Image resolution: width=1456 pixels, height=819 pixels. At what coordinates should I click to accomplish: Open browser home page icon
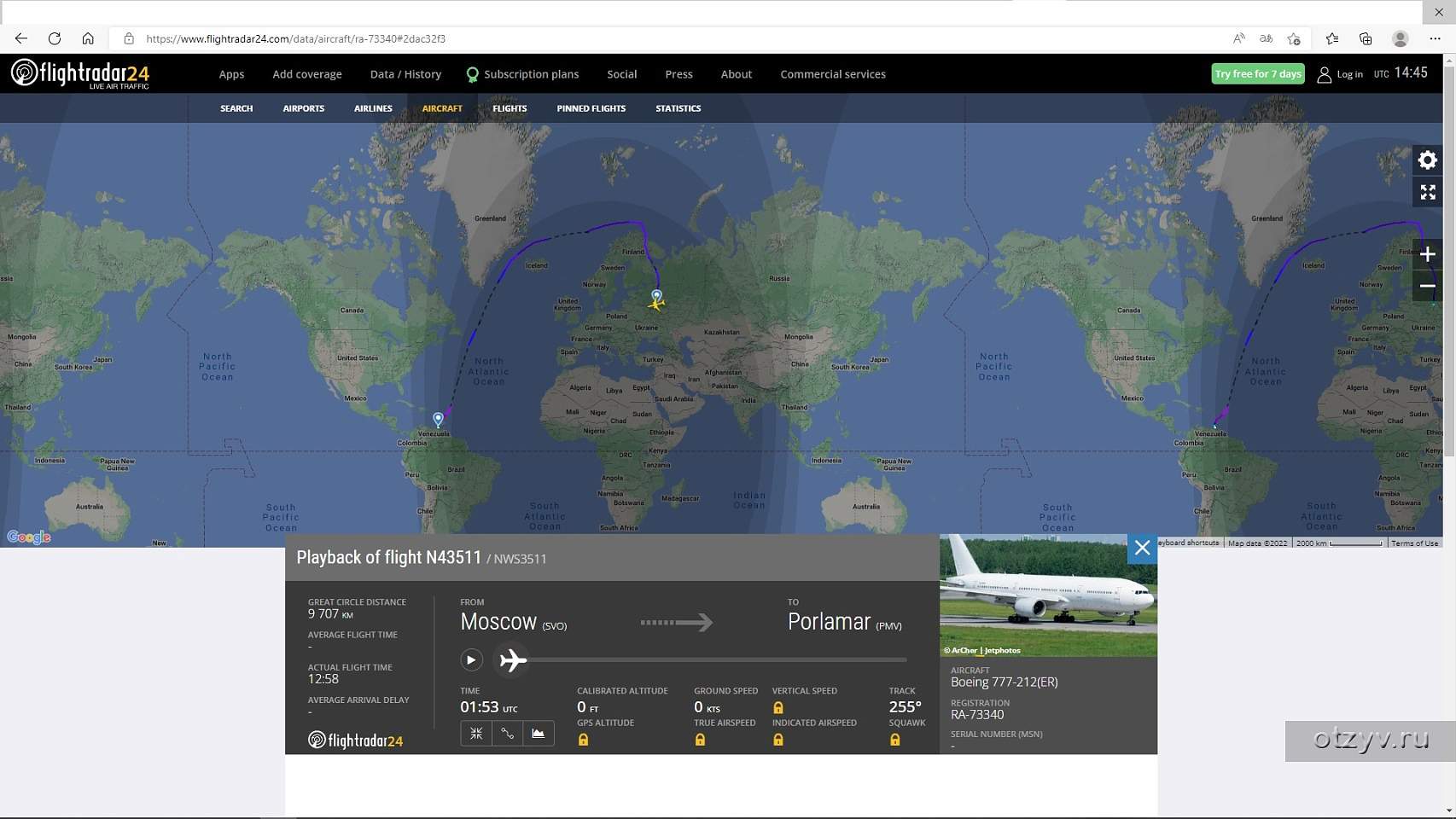click(x=88, y=38)
